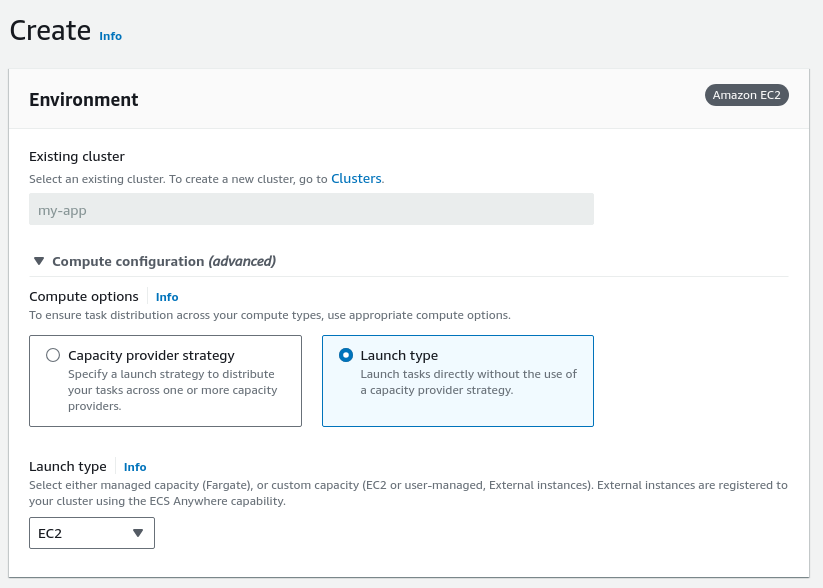
Task: Click the Amazon EC2 badge
Action: click(x=747, y=95)
